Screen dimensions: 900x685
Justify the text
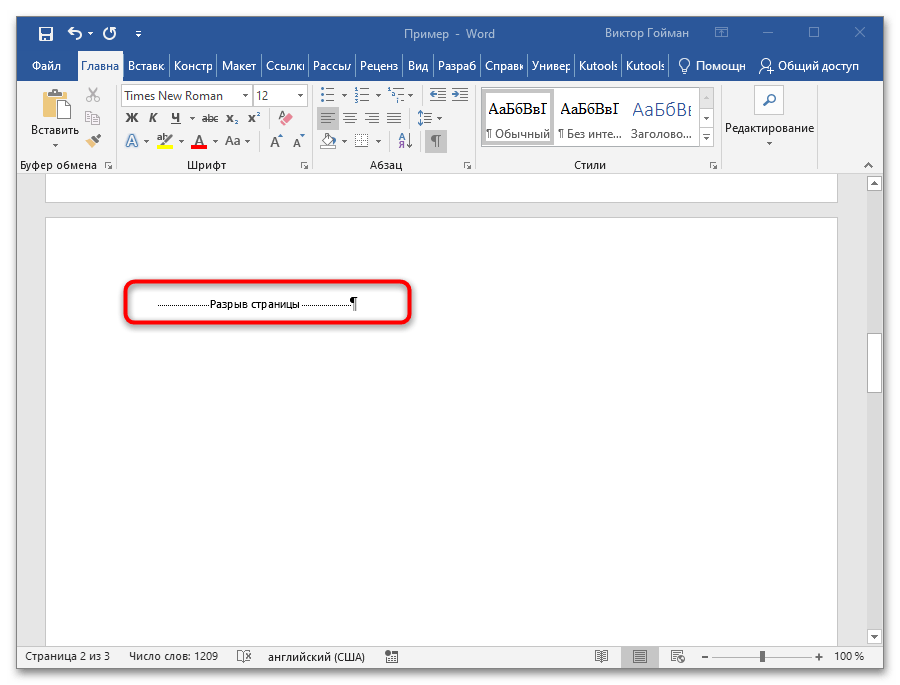[x=394, y=118]
